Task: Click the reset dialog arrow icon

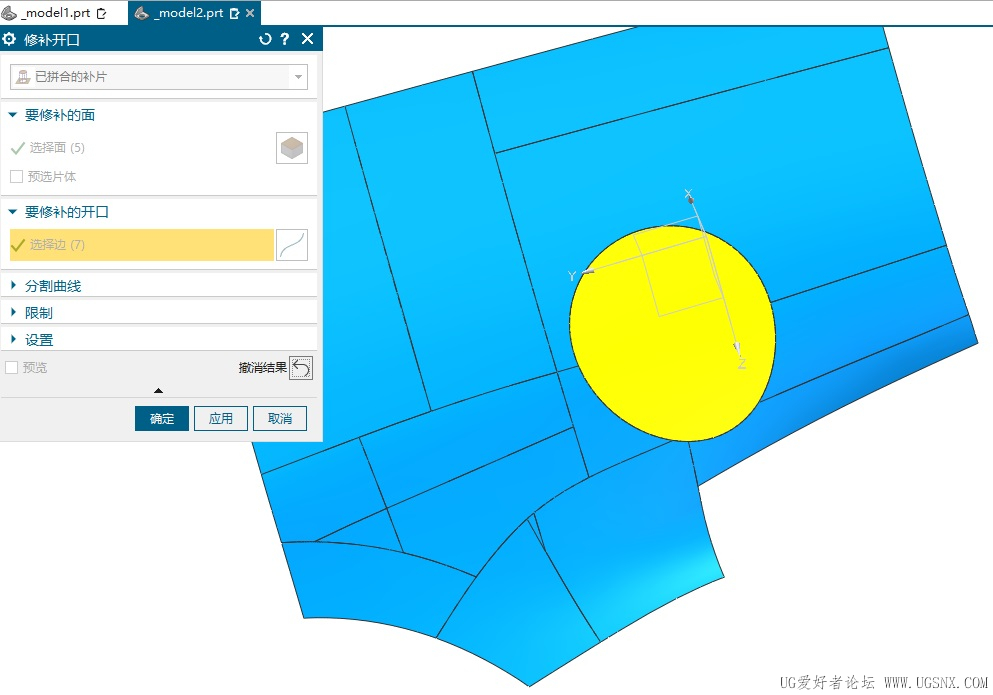Action: pos(265,39)
